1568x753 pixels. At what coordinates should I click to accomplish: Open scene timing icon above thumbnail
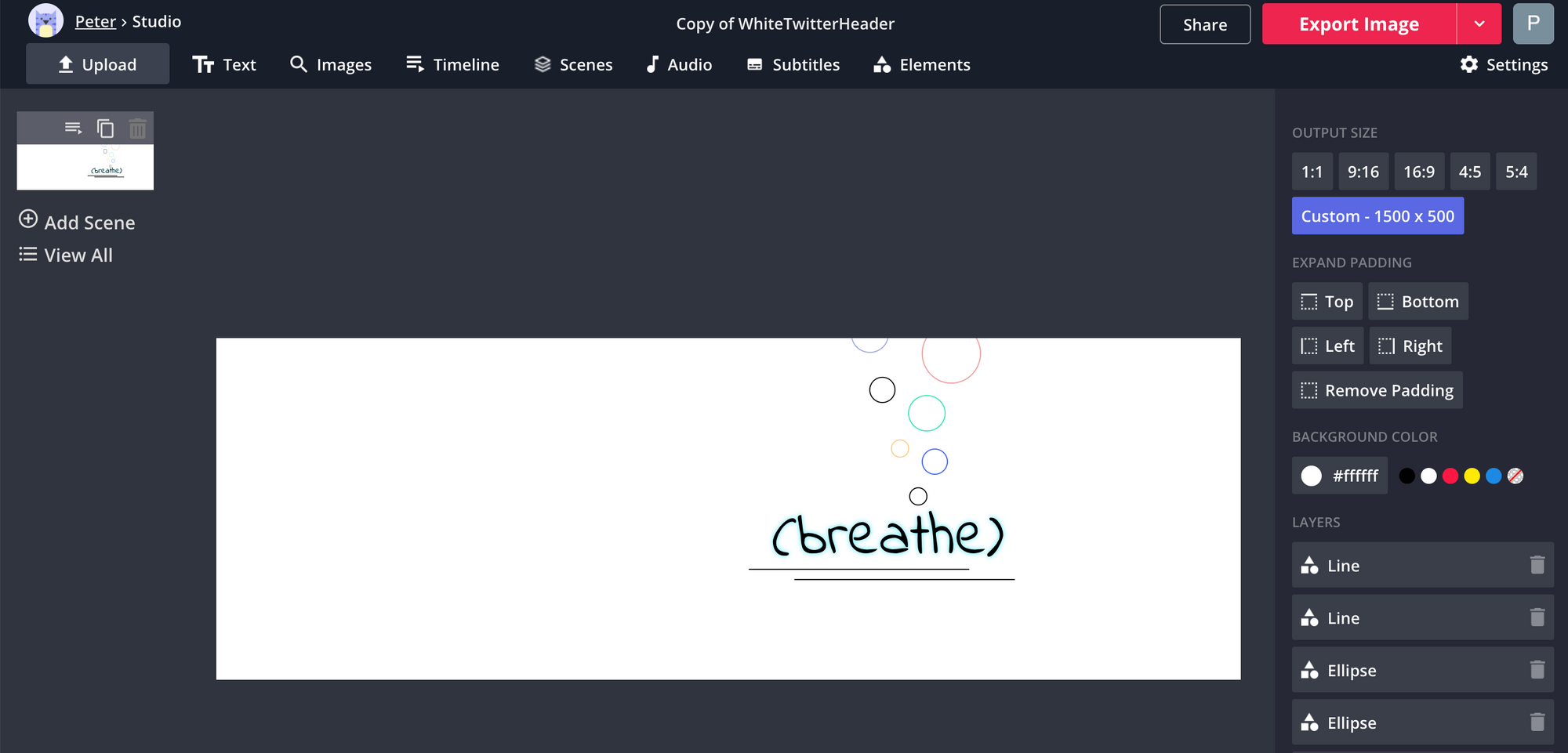73,129
